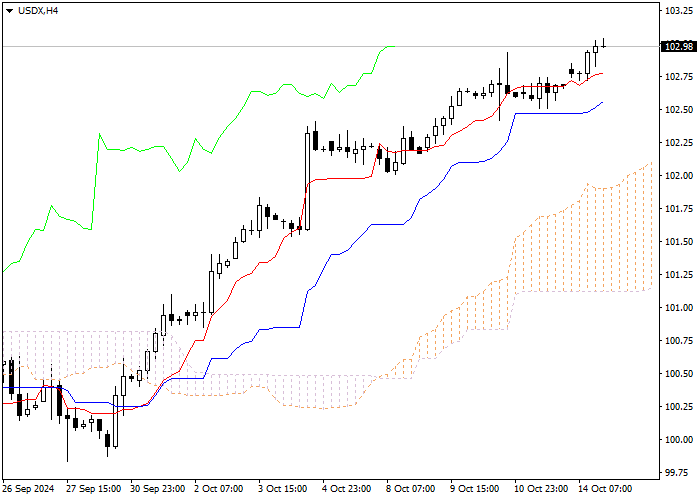Click the 101.50 price axis label
The image size is (700, 500).
[x=679, y=242]
